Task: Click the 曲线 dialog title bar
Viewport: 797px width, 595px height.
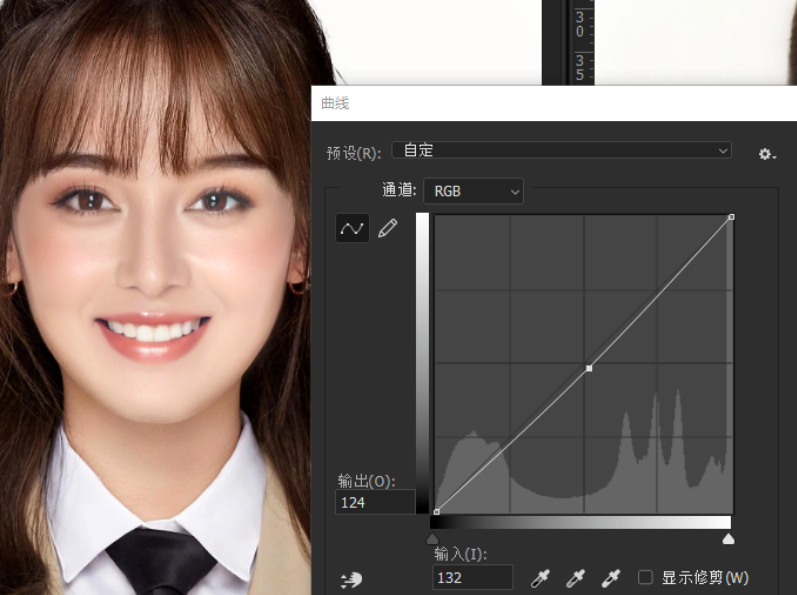Action: point(554,104)
